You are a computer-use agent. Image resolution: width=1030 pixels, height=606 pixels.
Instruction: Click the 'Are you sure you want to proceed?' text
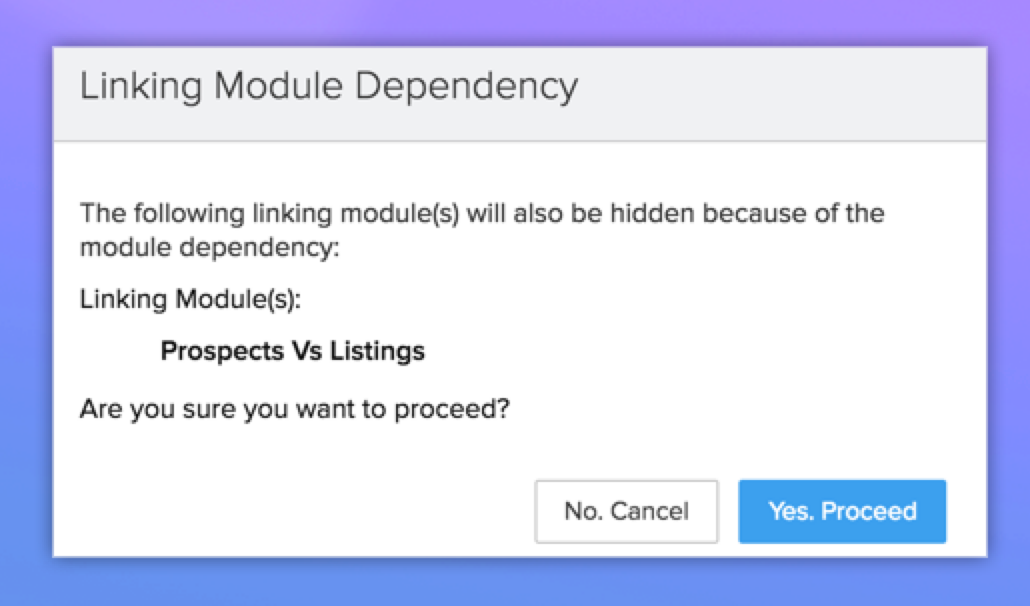pyautogui.click(x=295, y=409)
